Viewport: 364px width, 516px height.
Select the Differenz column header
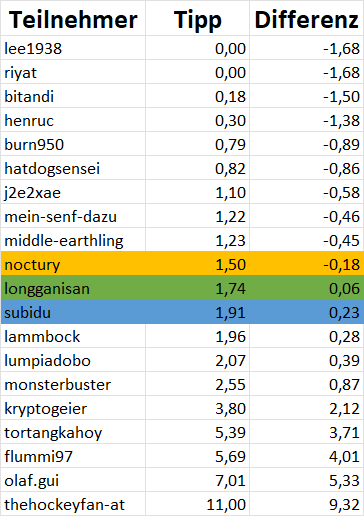307,18
